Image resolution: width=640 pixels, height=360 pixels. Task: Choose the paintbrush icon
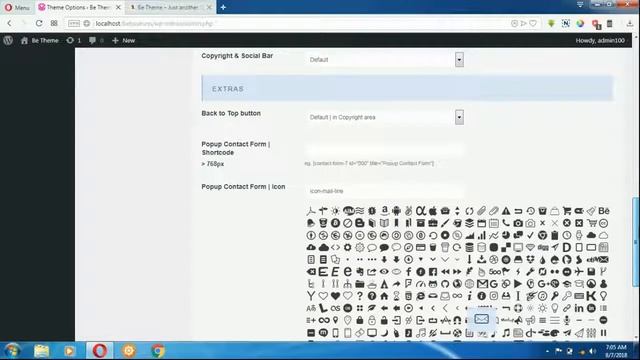click(445, 223)
